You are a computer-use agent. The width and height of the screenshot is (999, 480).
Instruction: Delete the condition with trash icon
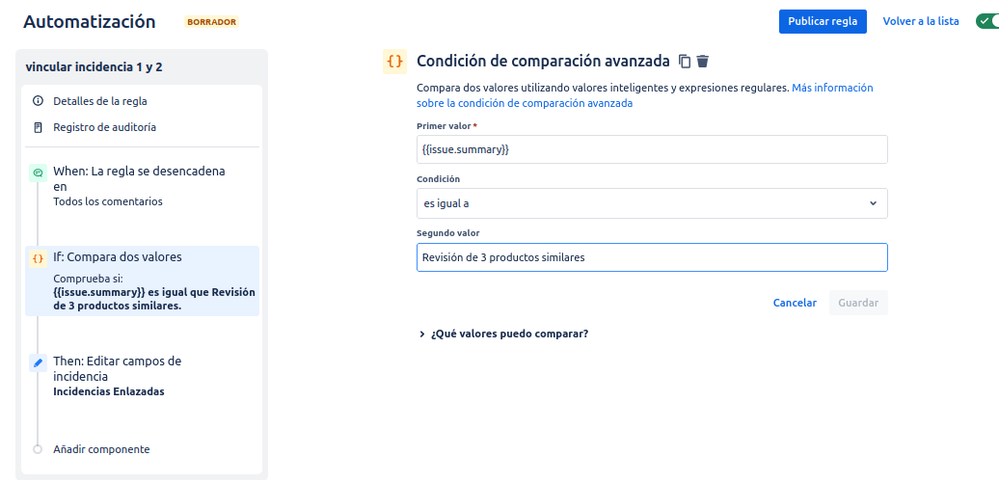coord(703,62)
